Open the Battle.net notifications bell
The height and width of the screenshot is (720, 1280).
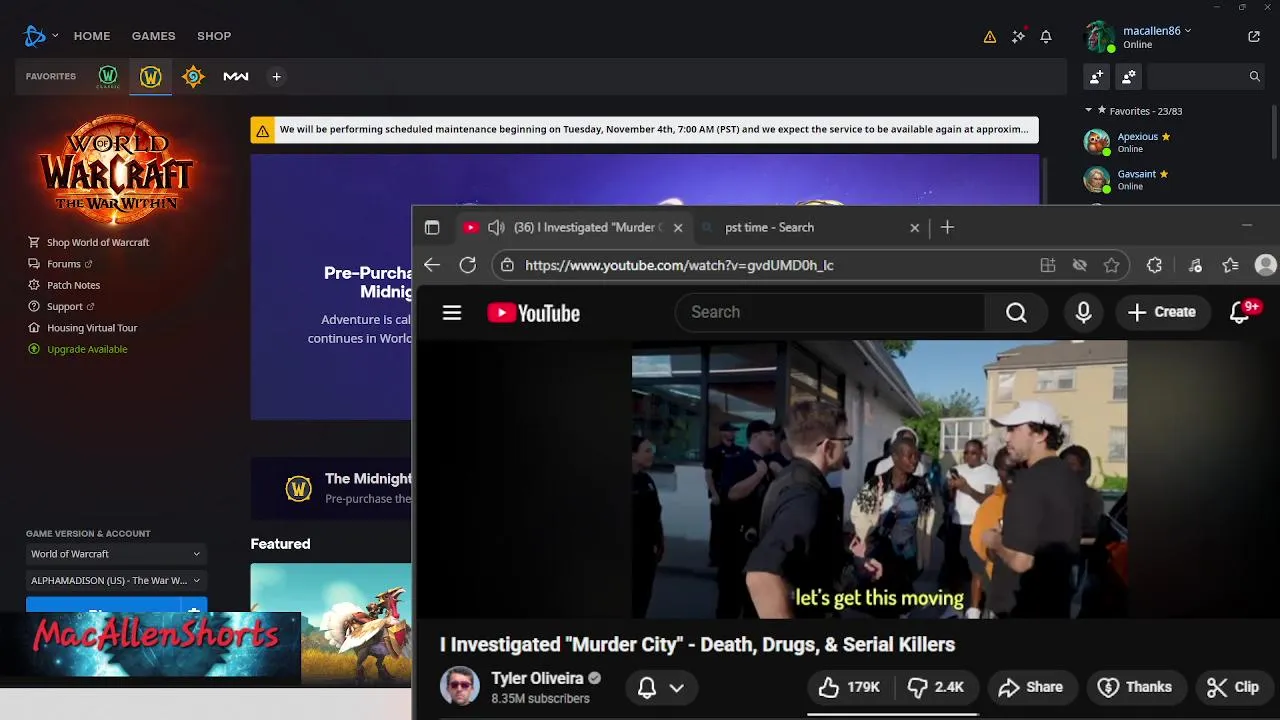(1046, 37)
